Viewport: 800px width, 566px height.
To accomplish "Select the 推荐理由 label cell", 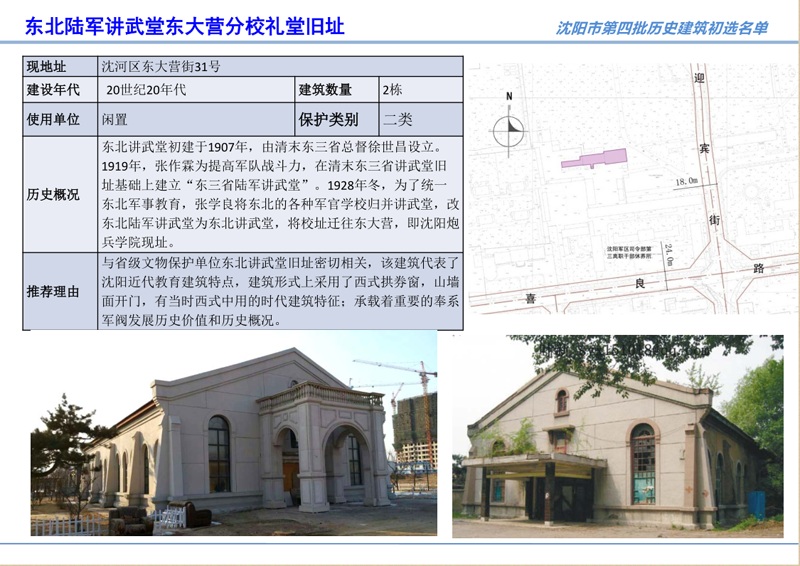I will [59, 291].
